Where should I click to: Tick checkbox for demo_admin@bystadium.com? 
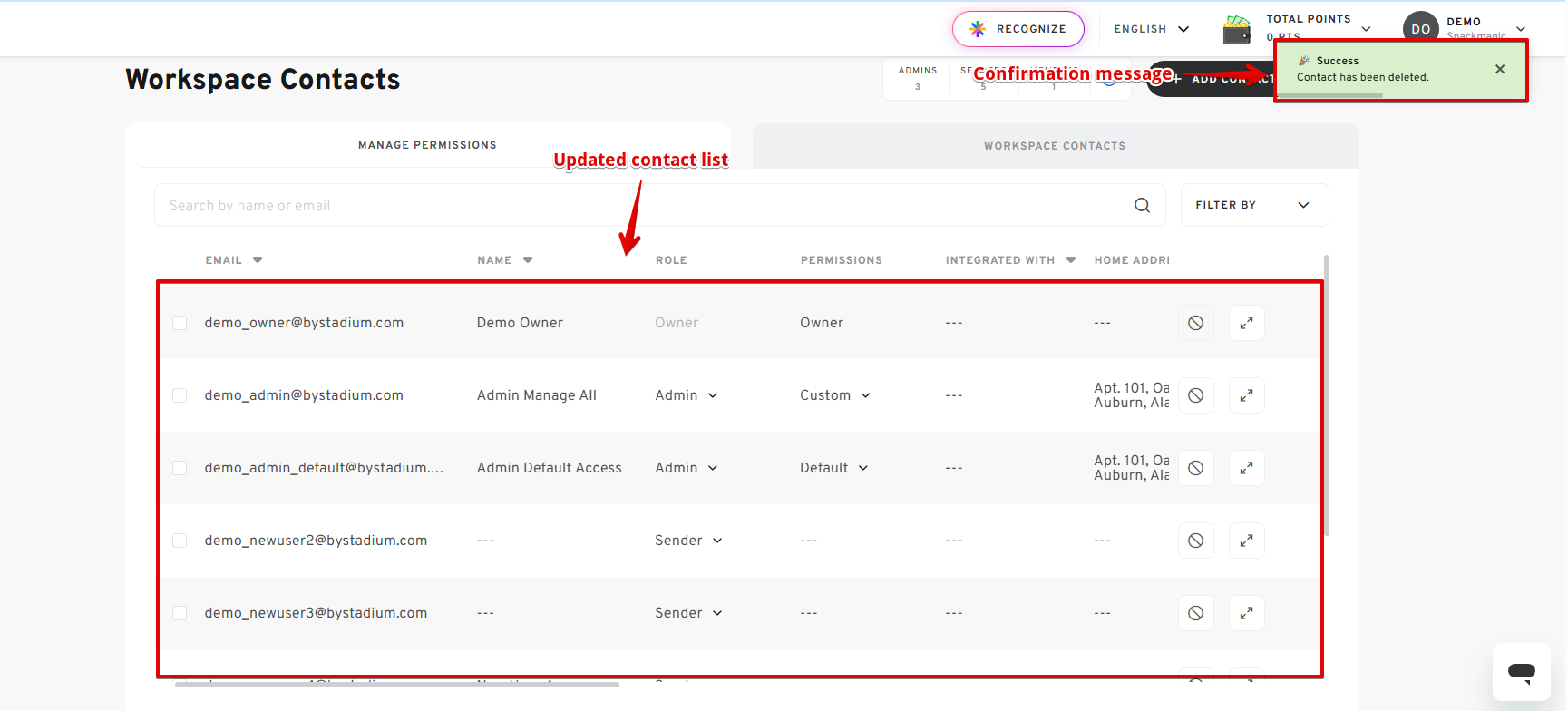pyautogui.click(x=180, y=395)
